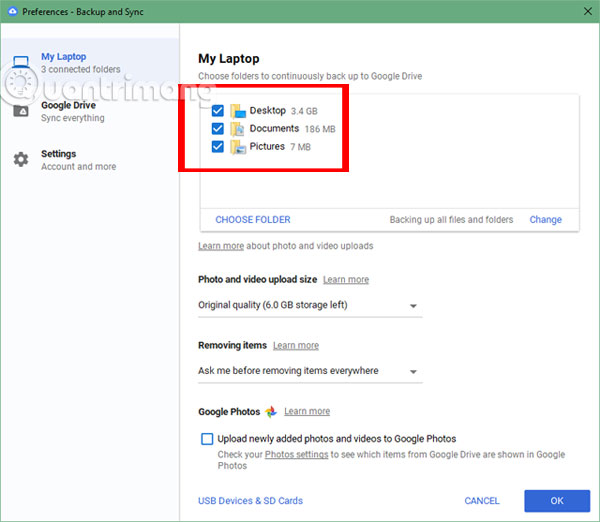
Task: Click the Desktop folder icon
Action: click(238, 111)
